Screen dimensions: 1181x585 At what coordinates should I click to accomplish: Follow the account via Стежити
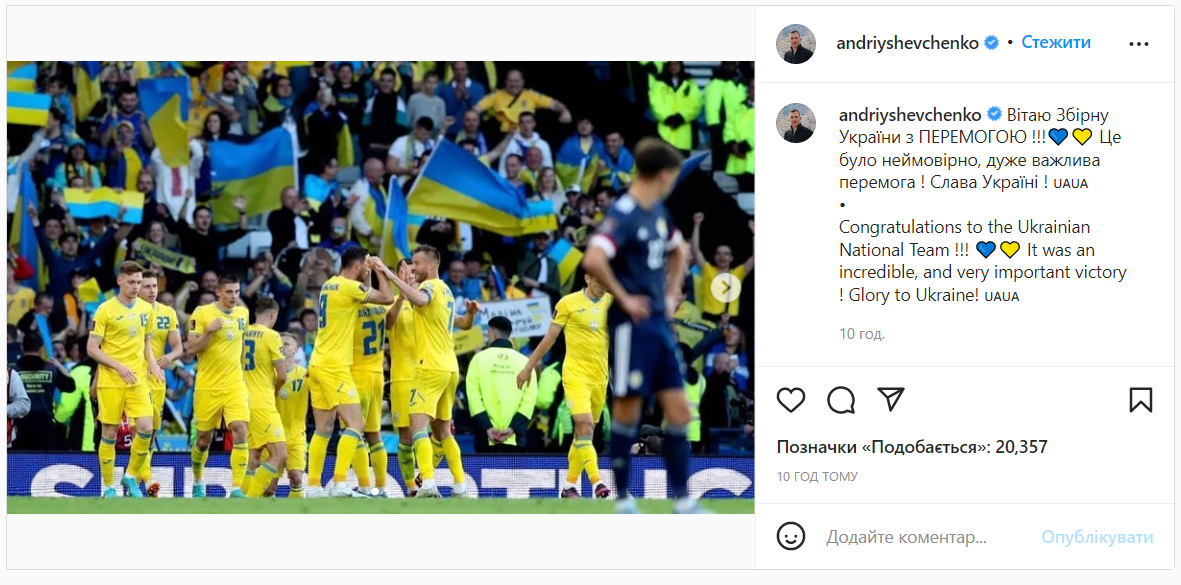[1056, 43]
